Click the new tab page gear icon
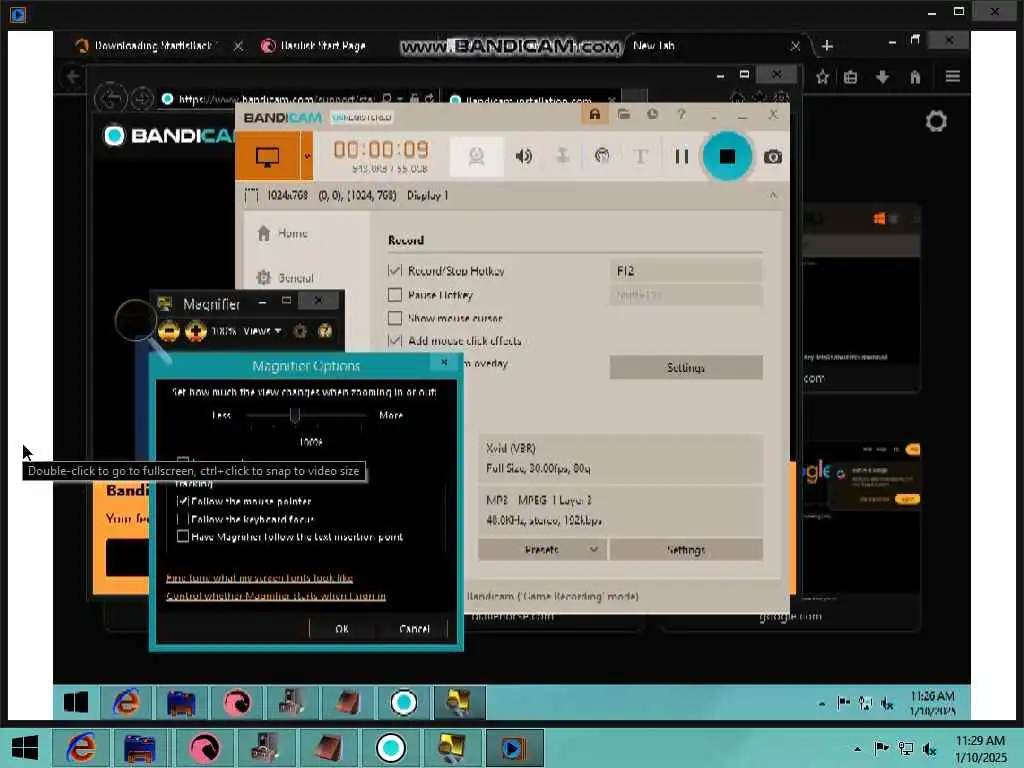Screen dimensions: 1024x768 point(936,121)
